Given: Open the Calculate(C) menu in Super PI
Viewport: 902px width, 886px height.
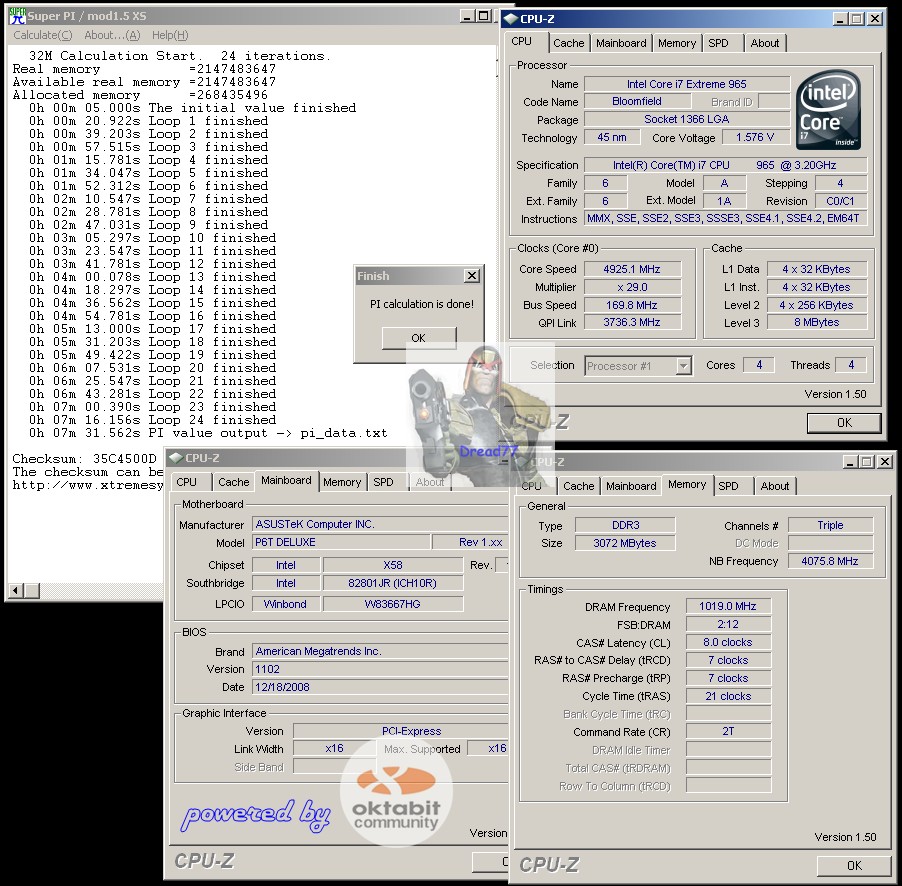Looking at the screenshot, I should (43, 36).
